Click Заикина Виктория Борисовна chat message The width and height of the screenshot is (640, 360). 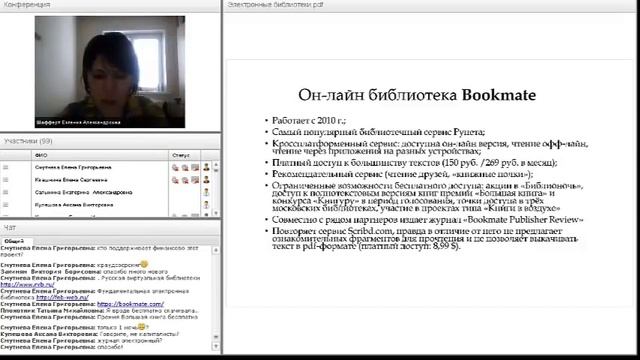(84, 271)
